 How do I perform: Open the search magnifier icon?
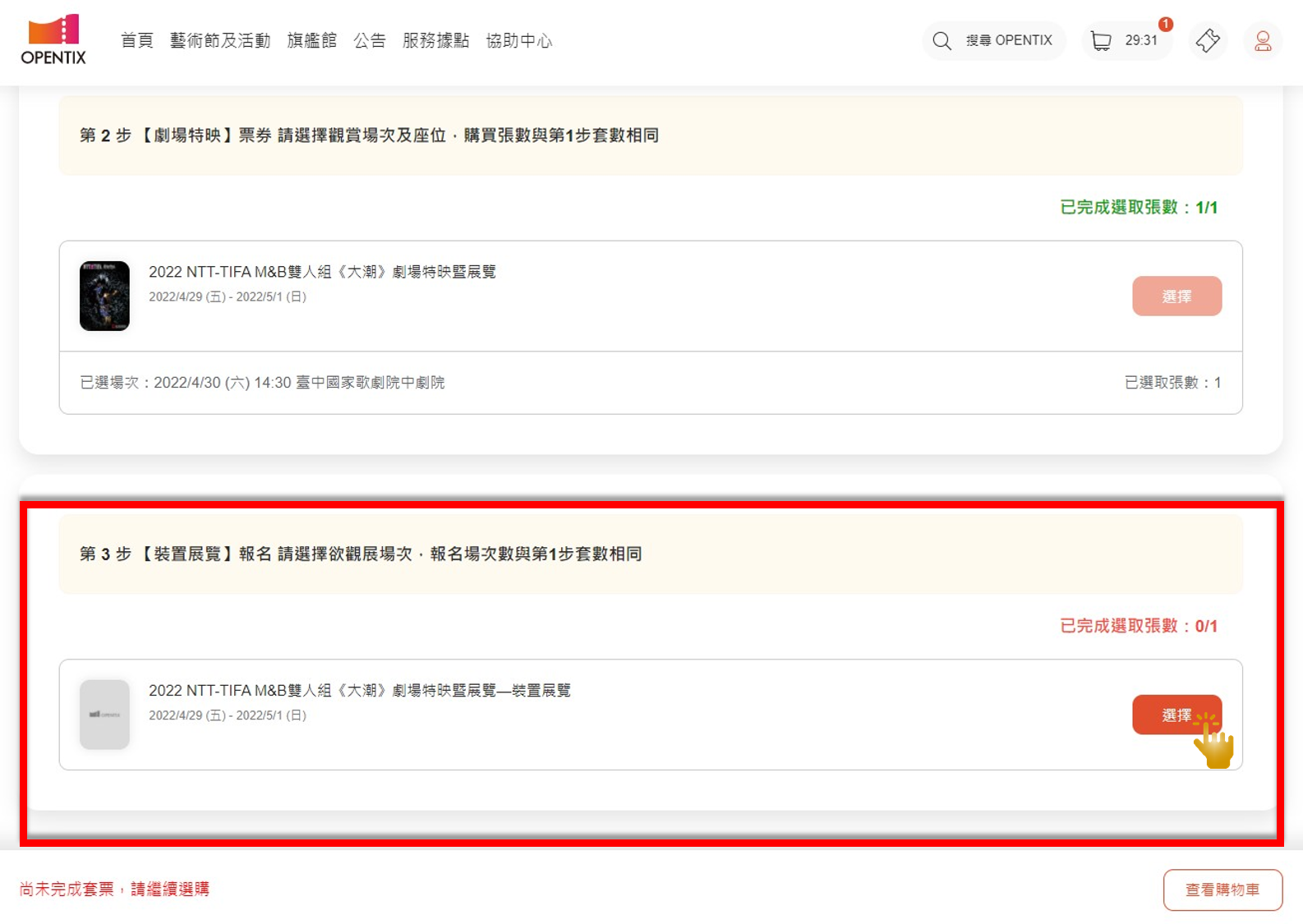coord(942,41)
